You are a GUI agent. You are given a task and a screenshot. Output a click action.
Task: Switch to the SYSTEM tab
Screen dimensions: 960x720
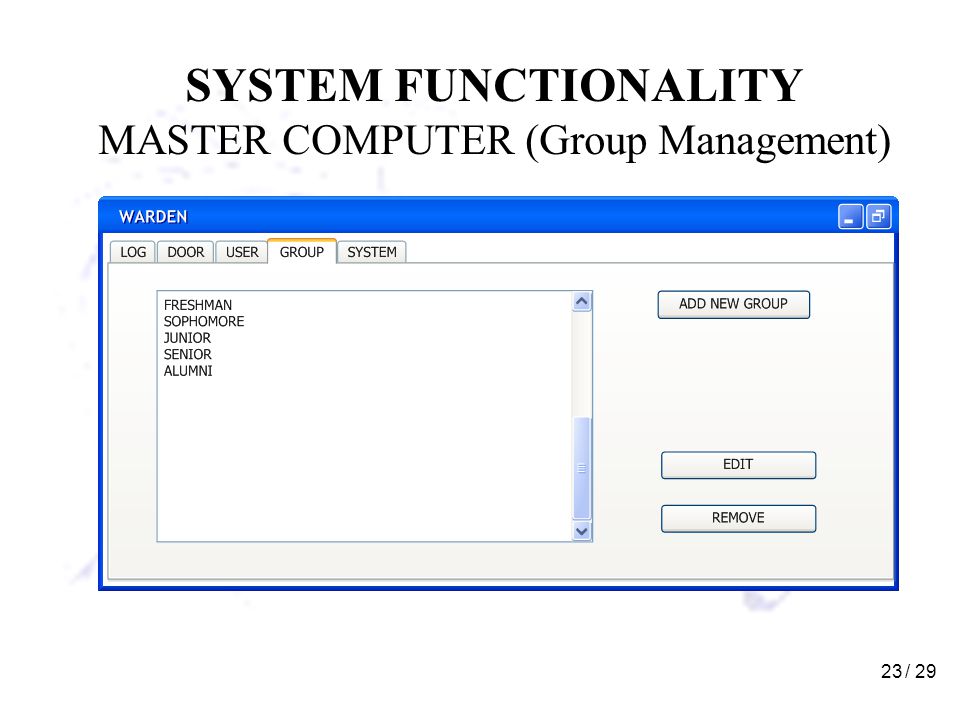pos(372,252)
